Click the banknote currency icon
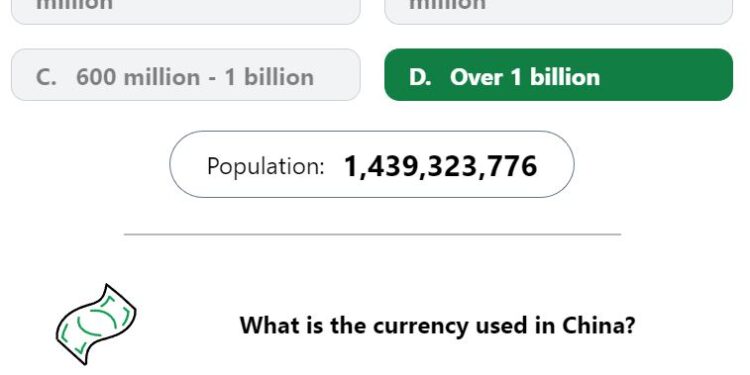This screenshot has width=750, height=375. click(96, 324)
